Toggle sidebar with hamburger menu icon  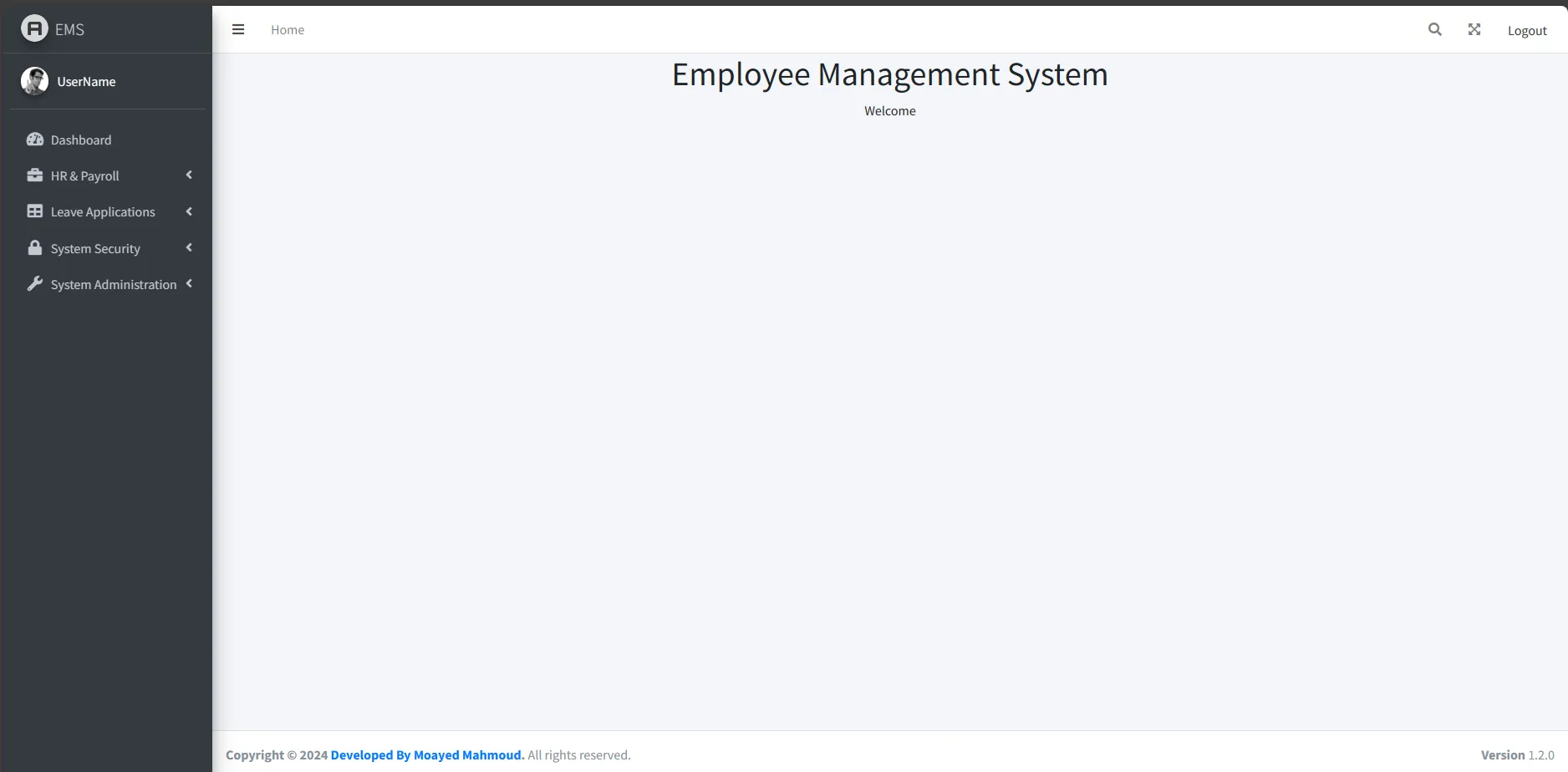tap(238, 30)
